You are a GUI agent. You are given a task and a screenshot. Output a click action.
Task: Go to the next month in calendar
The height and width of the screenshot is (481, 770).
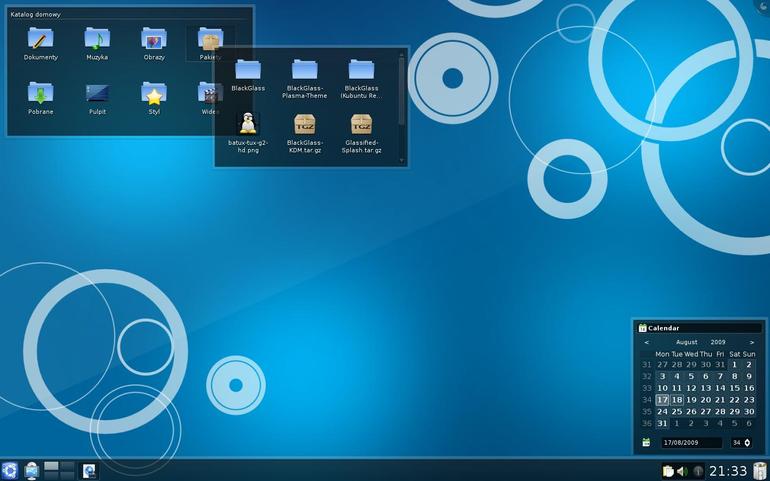coord(751,342)
